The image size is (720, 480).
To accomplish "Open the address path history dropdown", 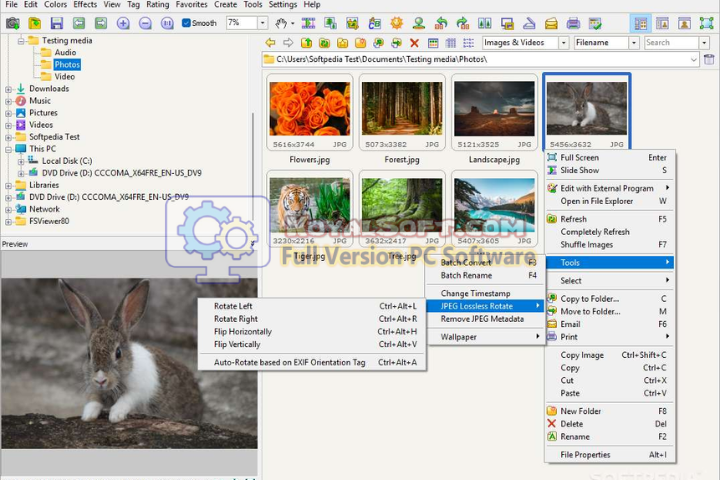I will point(693,59).
